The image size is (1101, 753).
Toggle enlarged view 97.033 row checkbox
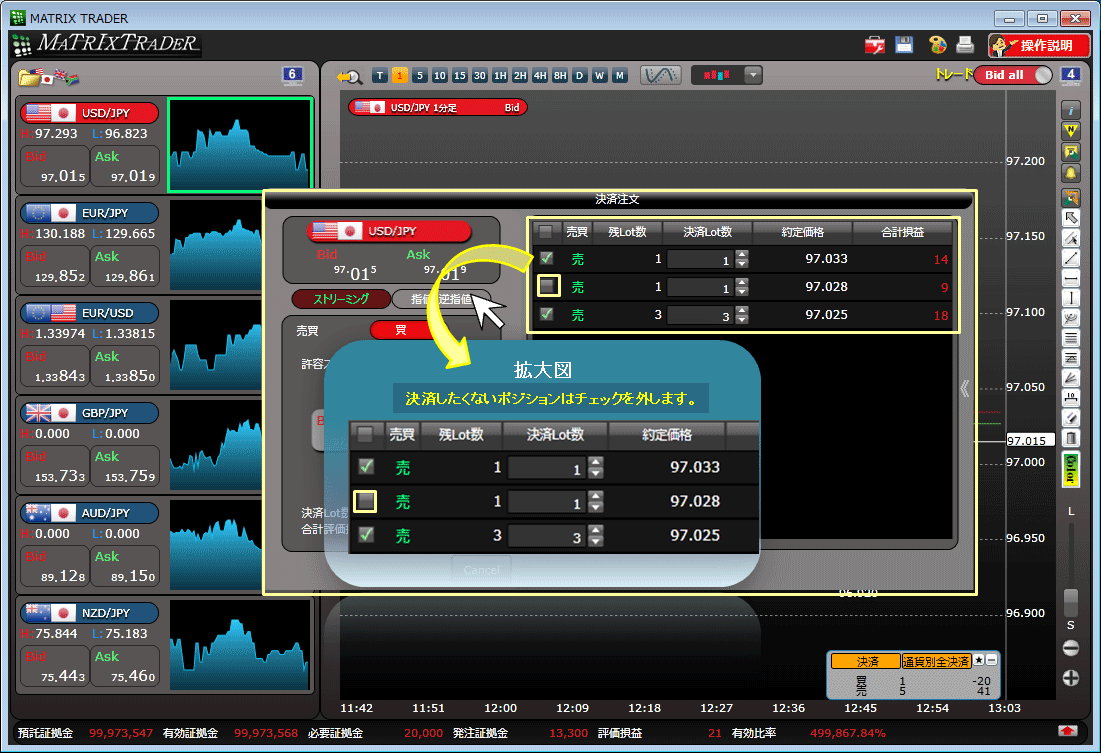tap(366, 466)
